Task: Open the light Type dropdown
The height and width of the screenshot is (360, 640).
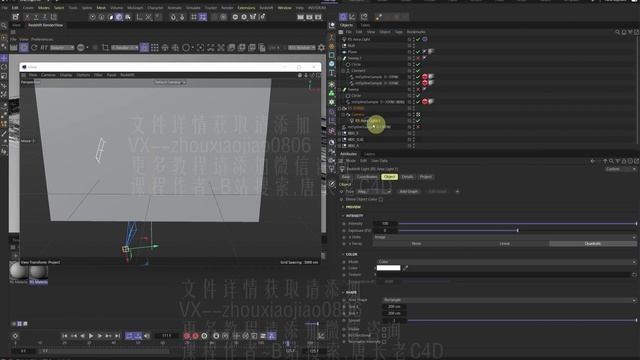Action: [374, 191]
